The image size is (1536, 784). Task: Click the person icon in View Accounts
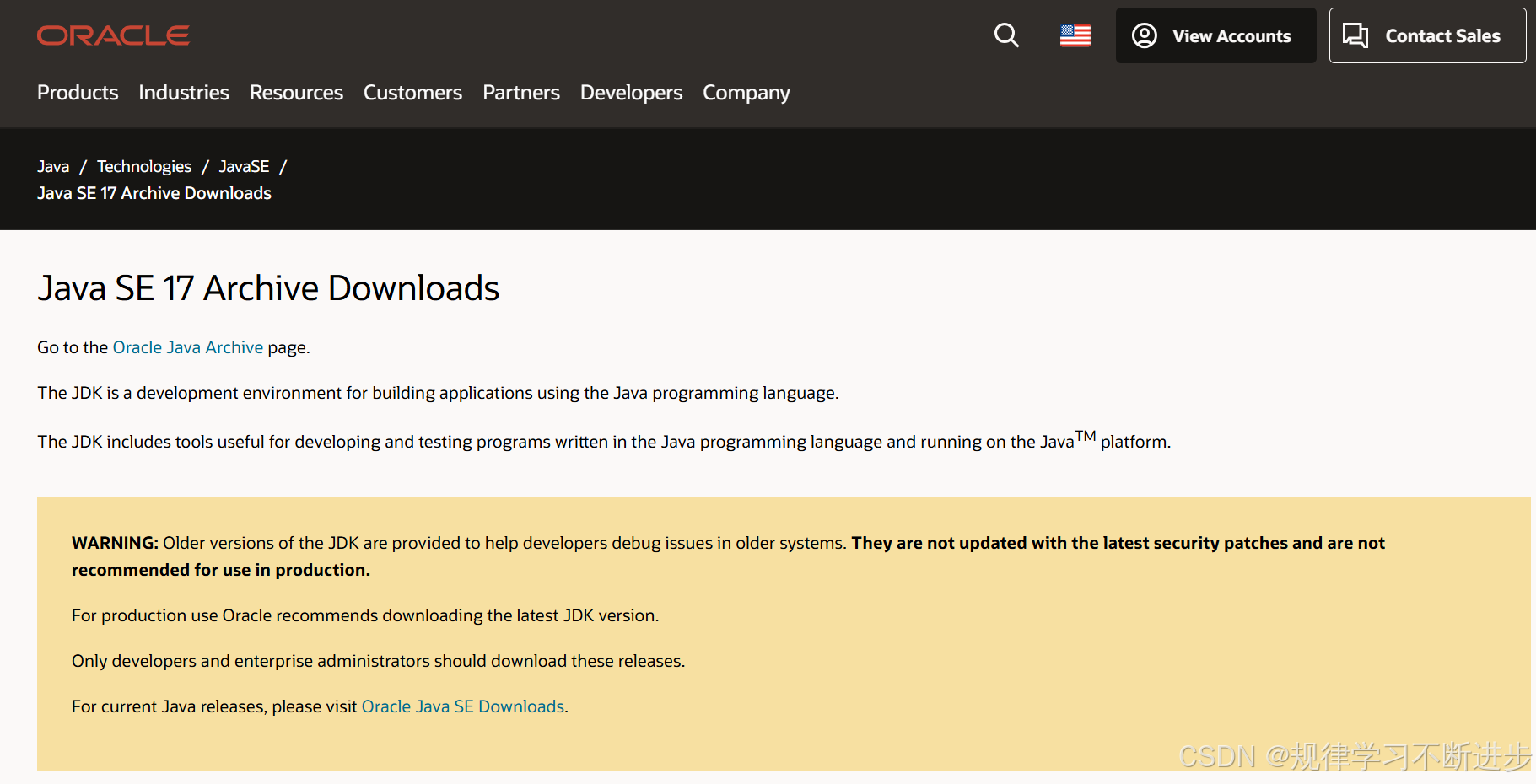[x=1145, y=35]
